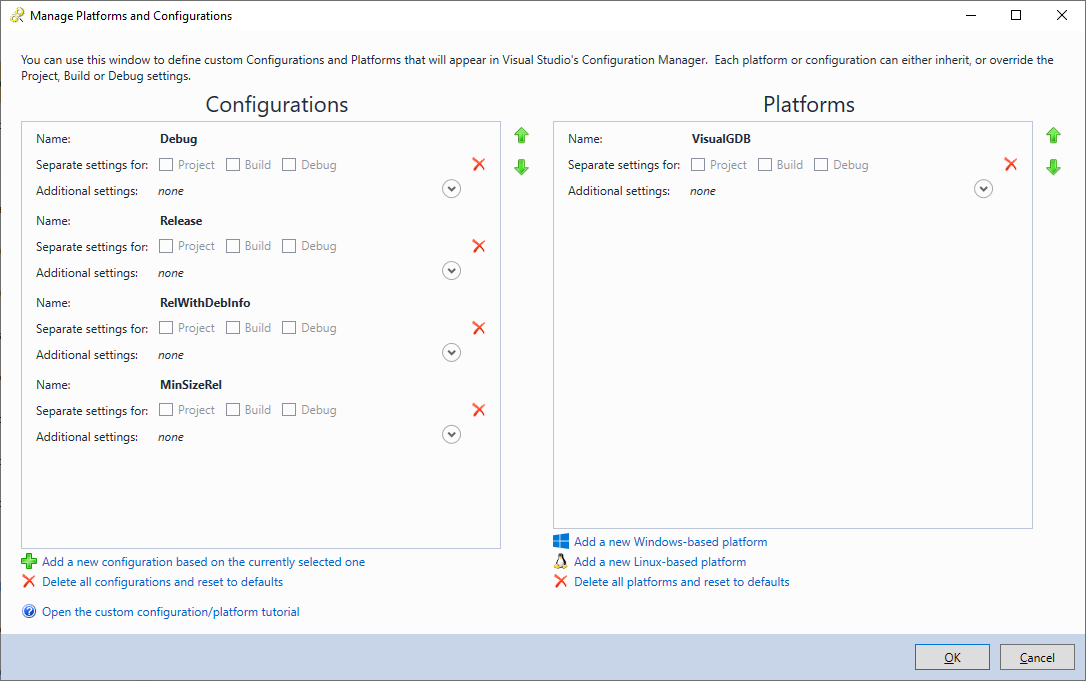The width and height of the screenshot is (1086, 681).
Task: Check the Build box for Release configuration
Action: 233,246
